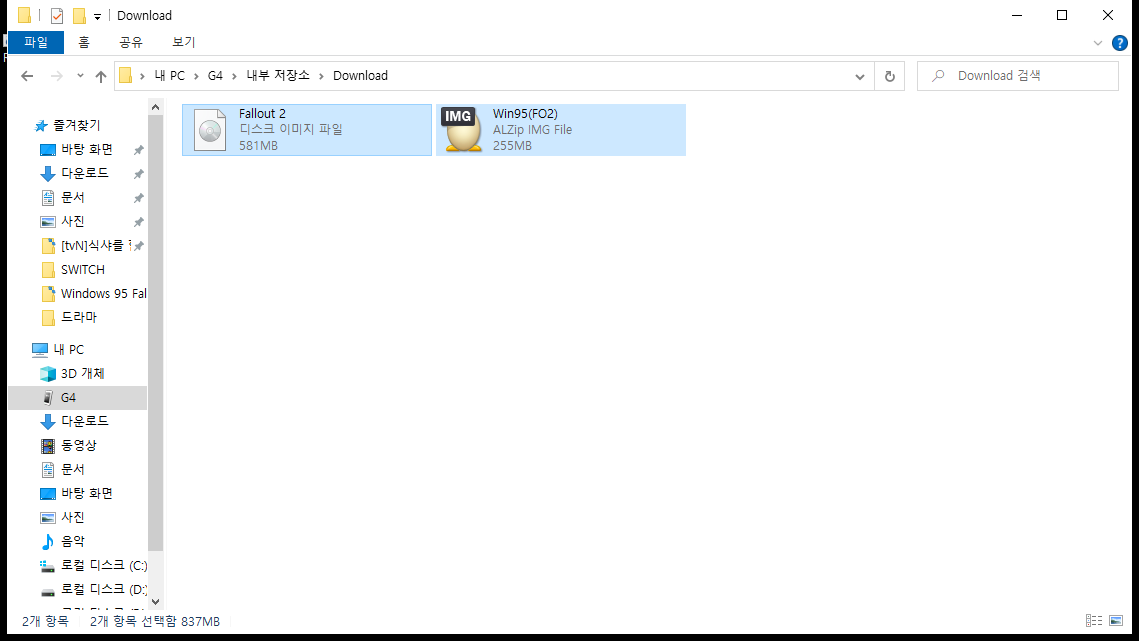1139x641 pixels.
Task: Click quick access New Folder icon
Action: click(79, 15)
